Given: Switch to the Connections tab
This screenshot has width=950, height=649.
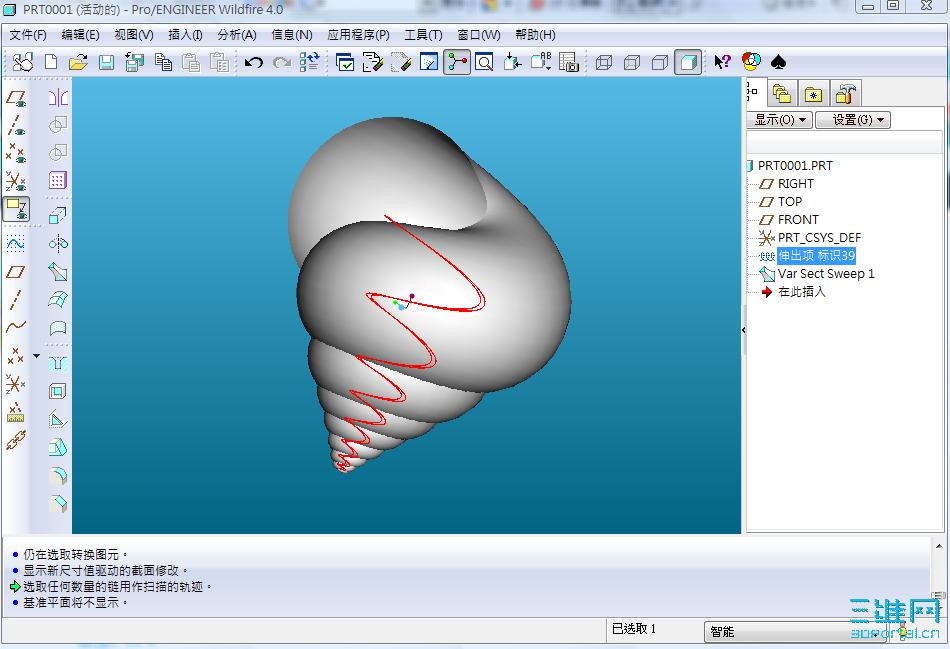Looking at the screenshot, I should point(845,94).
